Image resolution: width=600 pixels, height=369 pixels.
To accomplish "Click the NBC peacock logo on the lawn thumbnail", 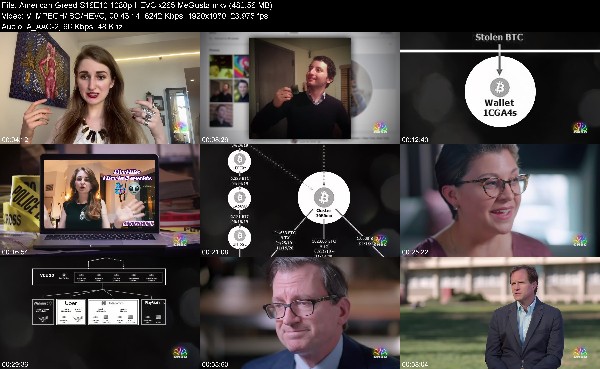I will [x=580, y=352].
